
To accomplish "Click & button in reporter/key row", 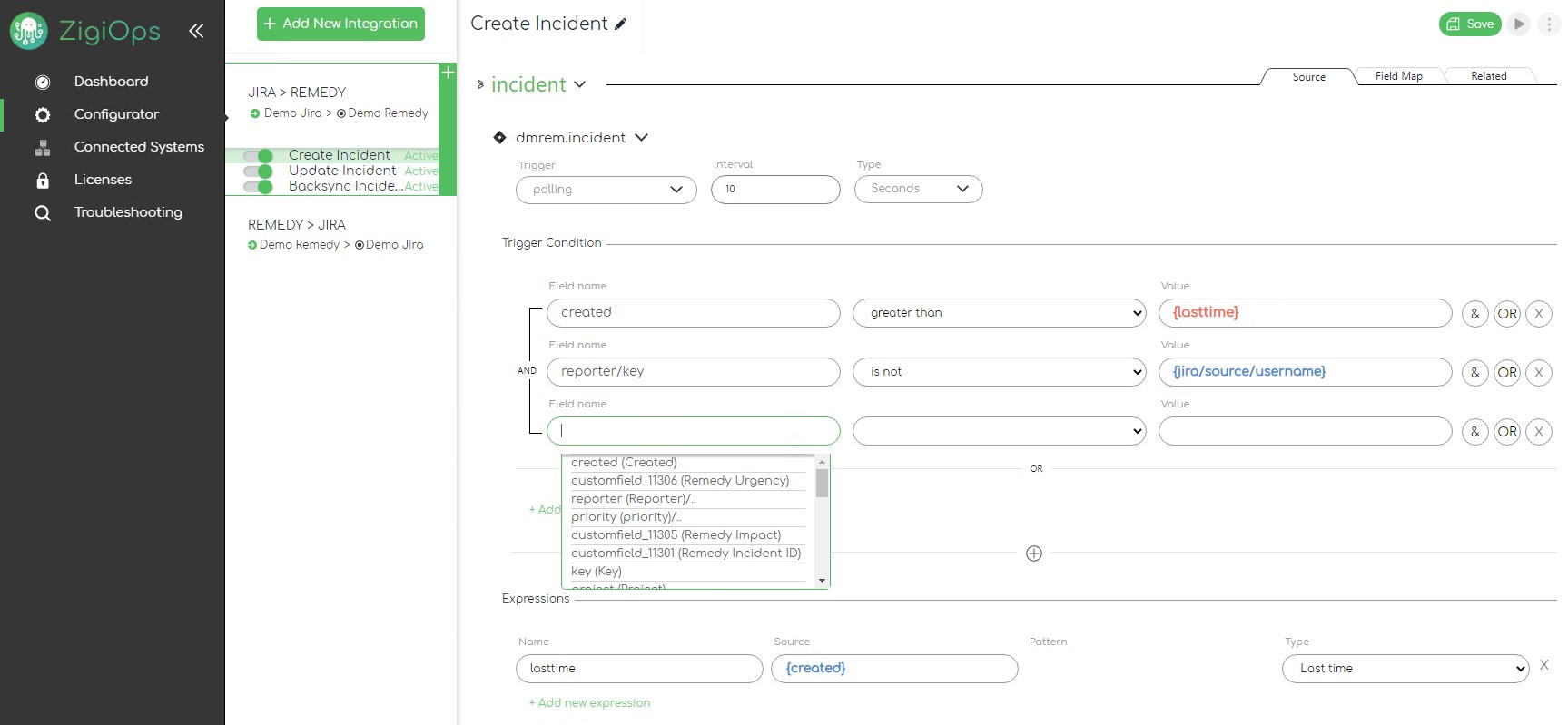I will (x=1475, y=373).
